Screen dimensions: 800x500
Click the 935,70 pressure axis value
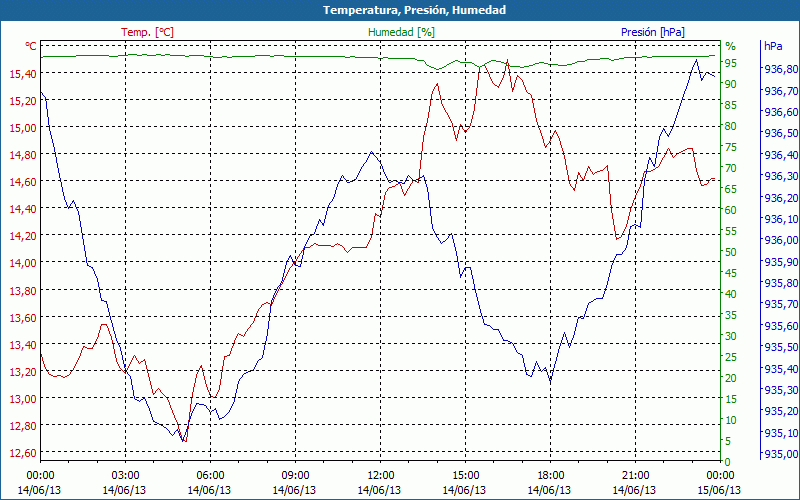(781, 305)
